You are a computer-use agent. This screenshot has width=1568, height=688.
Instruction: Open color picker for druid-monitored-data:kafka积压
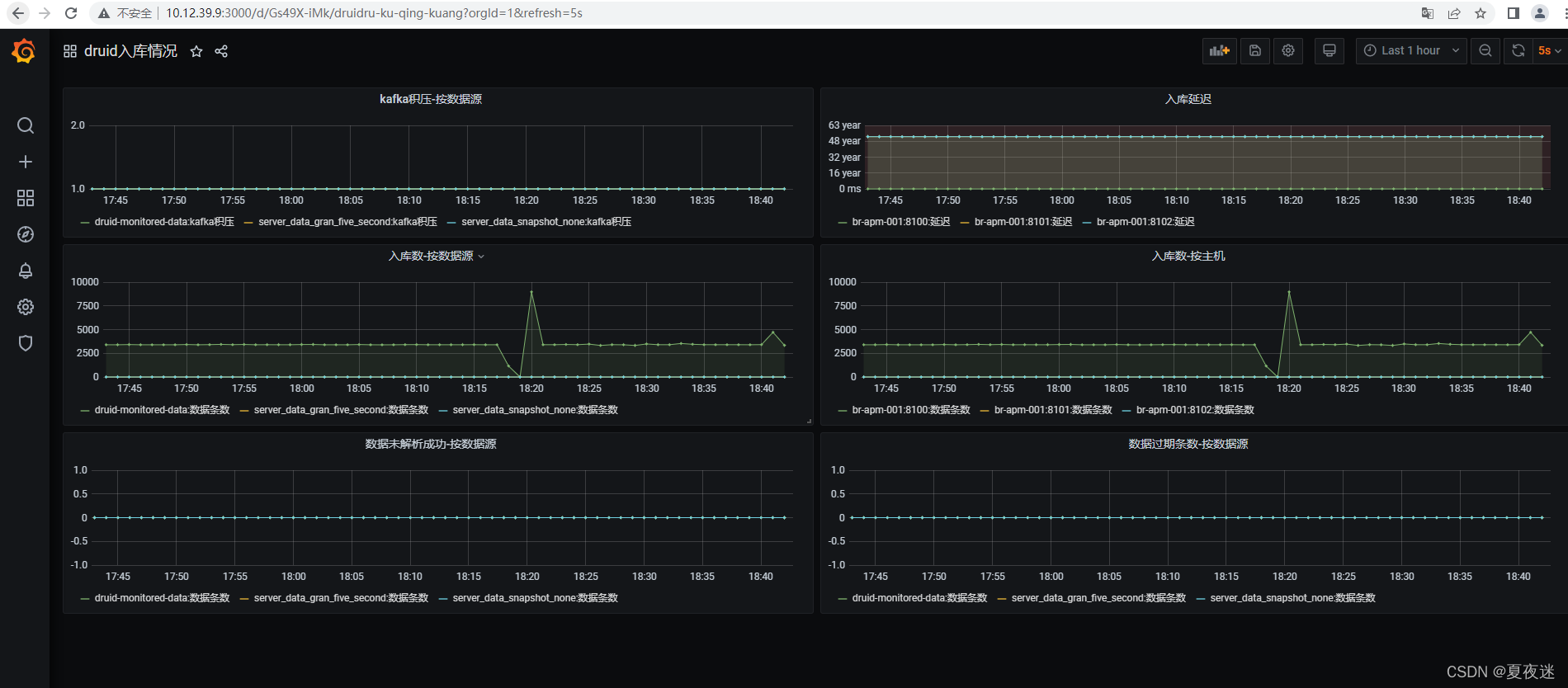[x=85, y=223]
